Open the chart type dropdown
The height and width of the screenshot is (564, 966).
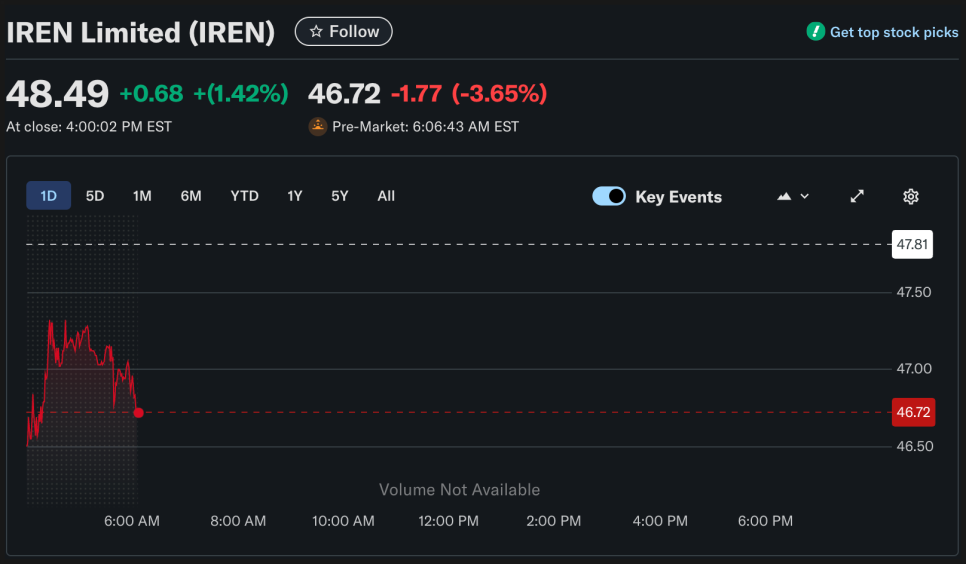pos(793,196)
